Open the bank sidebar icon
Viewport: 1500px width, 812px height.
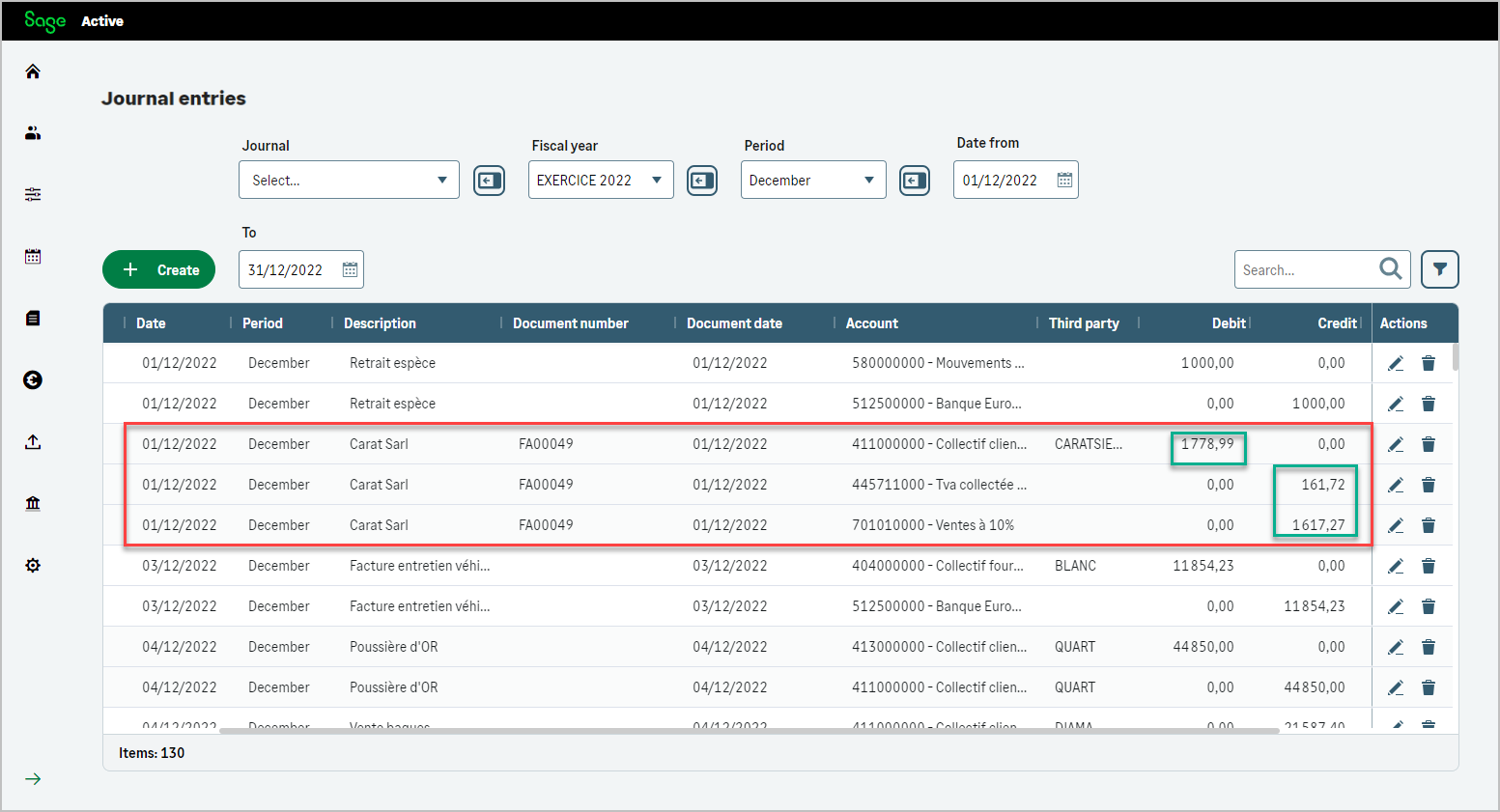point(33,504)
